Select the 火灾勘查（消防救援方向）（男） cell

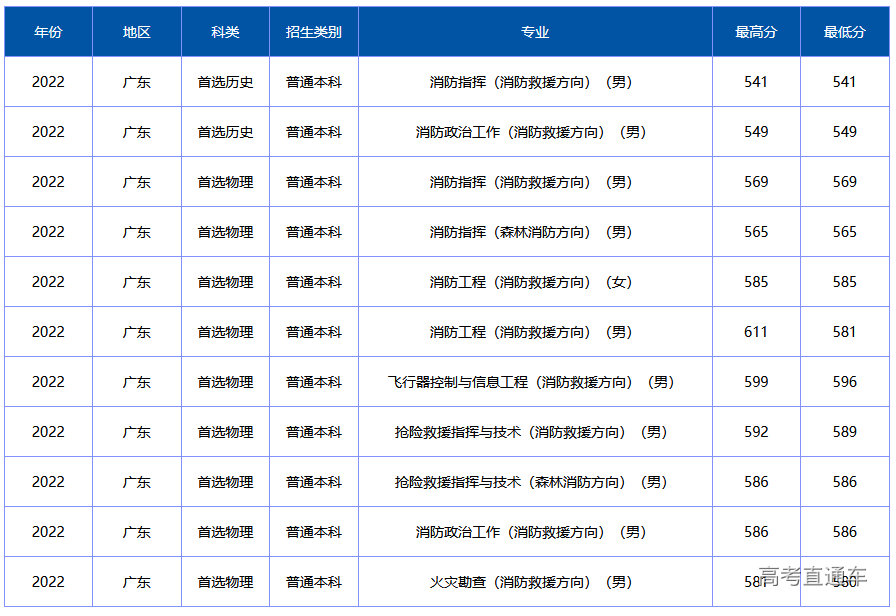531,582
